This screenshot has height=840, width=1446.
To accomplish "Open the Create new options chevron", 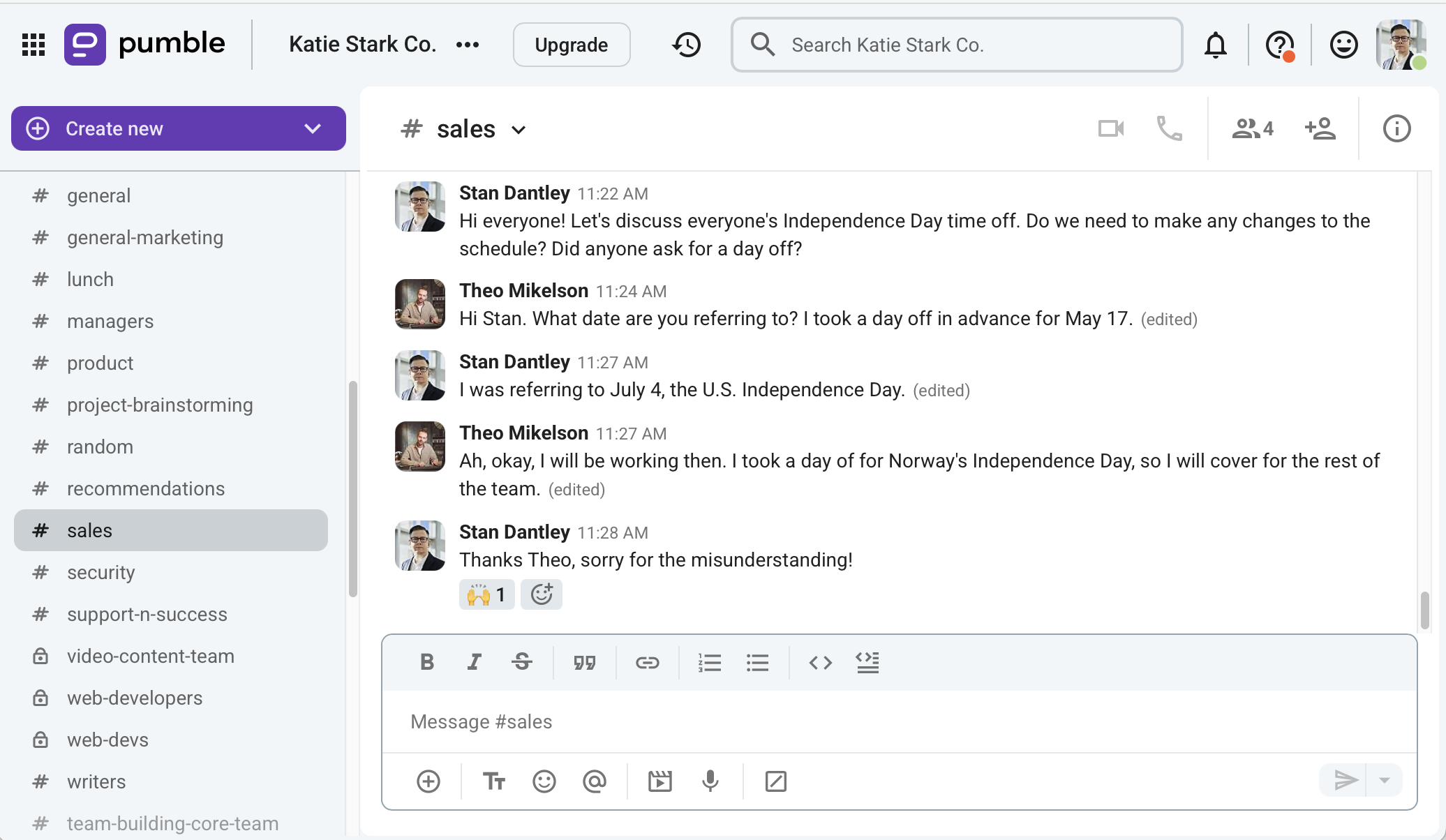I will pyautogui.click(x=312, y=128).
